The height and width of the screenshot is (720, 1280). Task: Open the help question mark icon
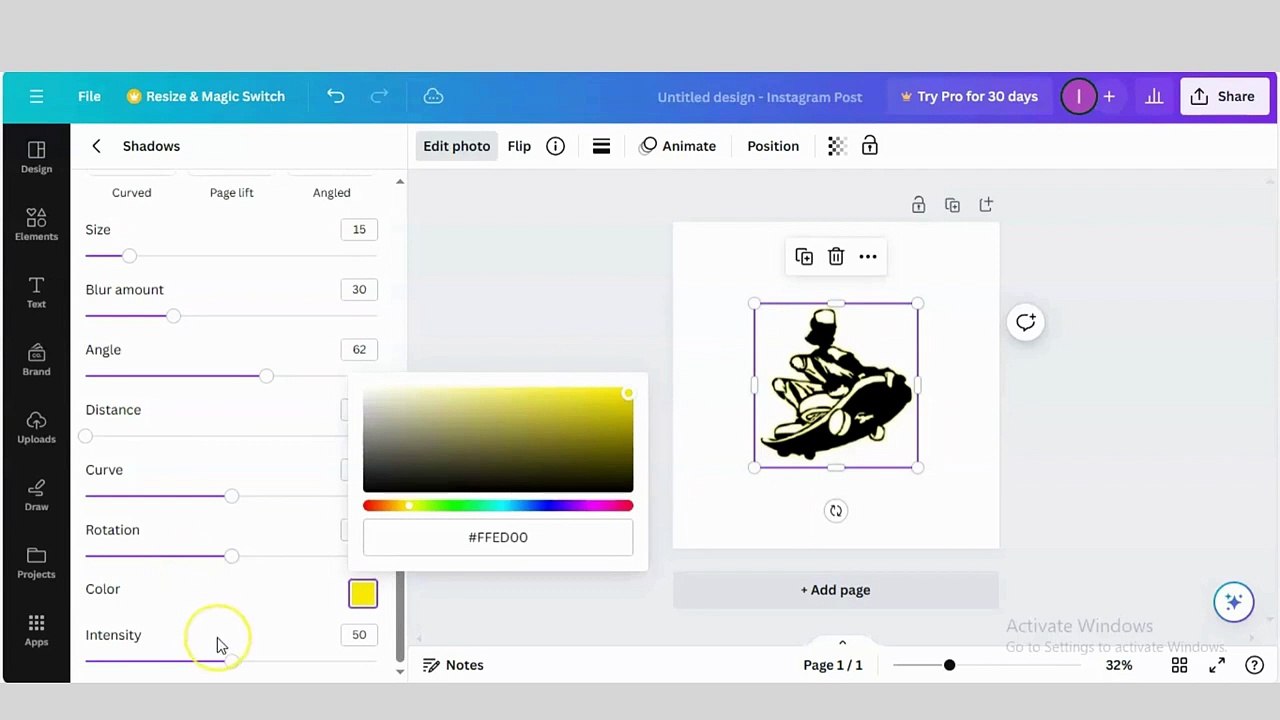point(1254,665)
